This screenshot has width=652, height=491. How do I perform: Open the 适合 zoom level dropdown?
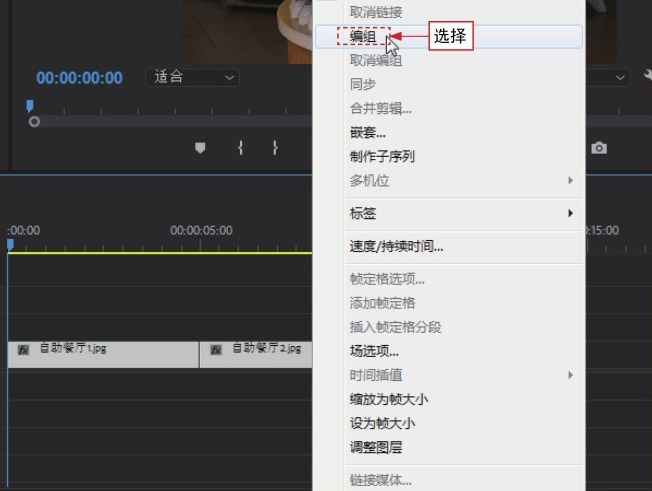pos(193,77)
